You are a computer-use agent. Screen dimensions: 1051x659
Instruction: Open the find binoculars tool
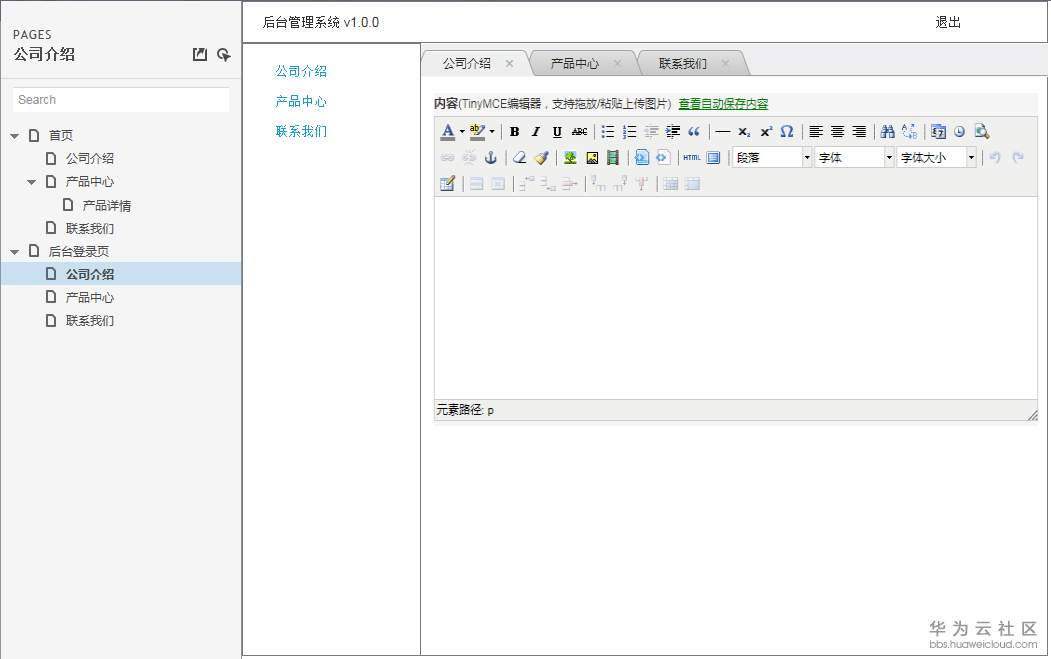coord(887,132)
